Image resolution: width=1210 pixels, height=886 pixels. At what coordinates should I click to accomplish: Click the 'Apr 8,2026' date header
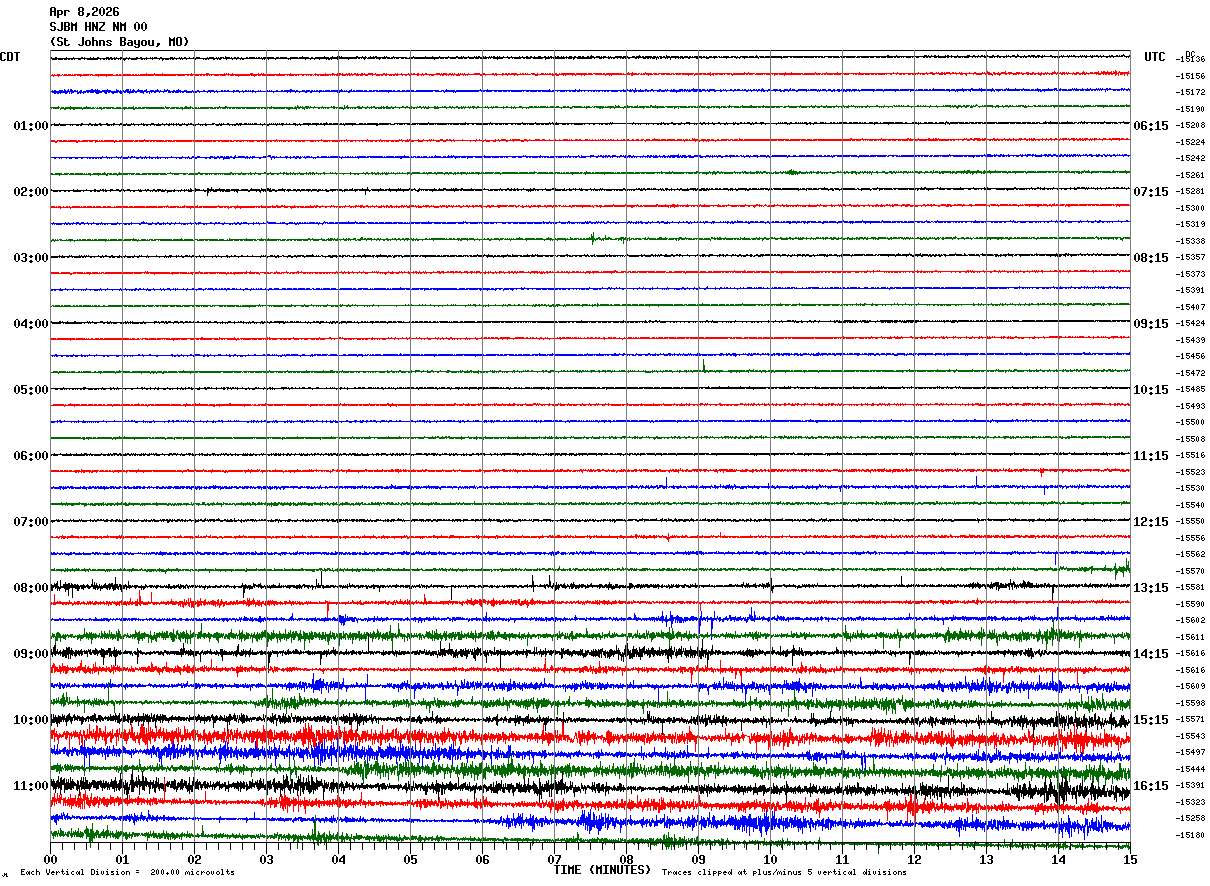84,12
